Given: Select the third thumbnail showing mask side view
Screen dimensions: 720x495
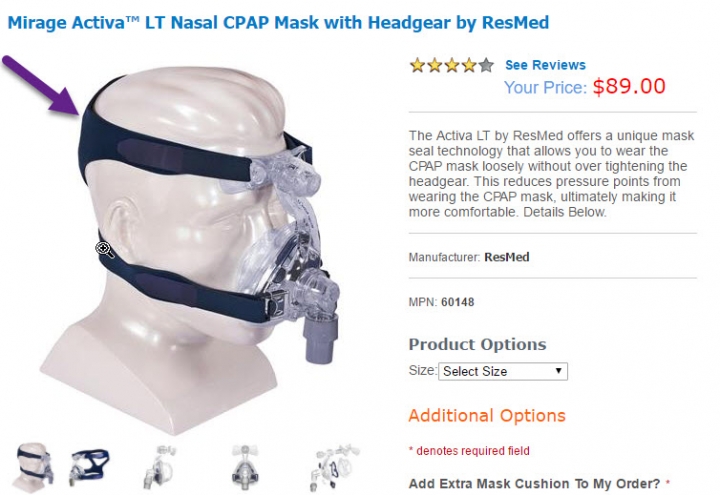Looking at the screenshot, I should click(159, 467).
